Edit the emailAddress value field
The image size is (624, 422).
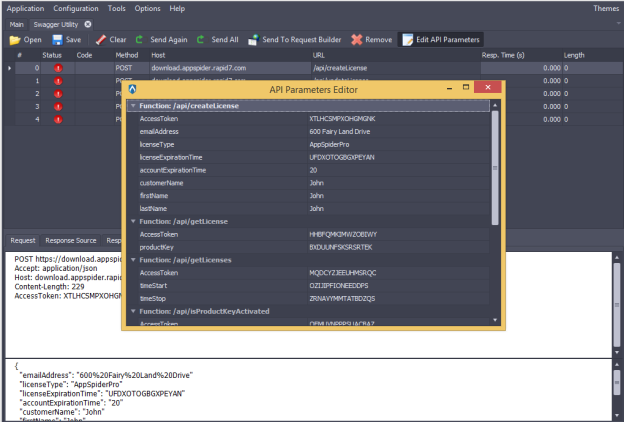click(x=395, y=131)
